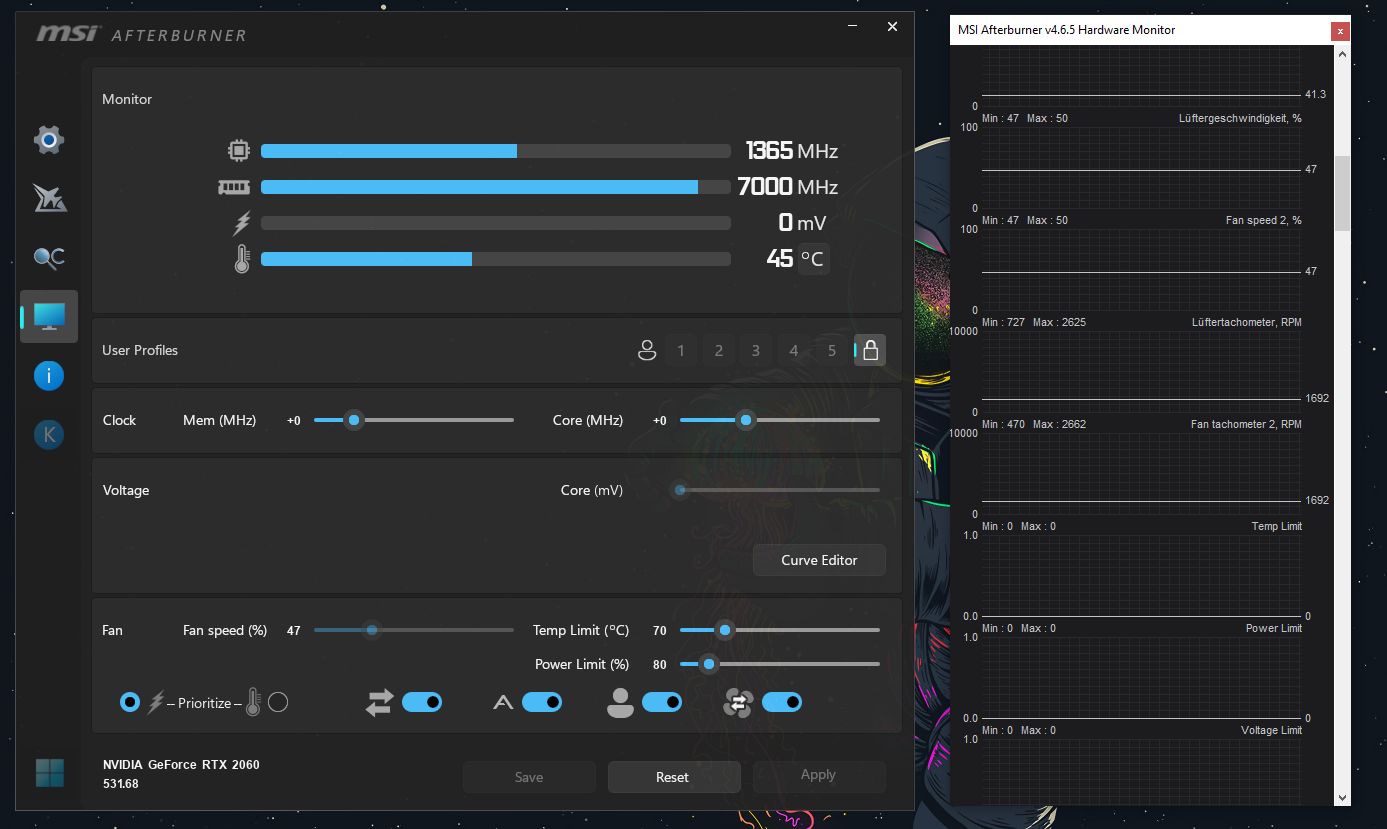Click the fan sync icon in Fan panel
Viewport: 1387px width, 829px height.
[738, 703]
